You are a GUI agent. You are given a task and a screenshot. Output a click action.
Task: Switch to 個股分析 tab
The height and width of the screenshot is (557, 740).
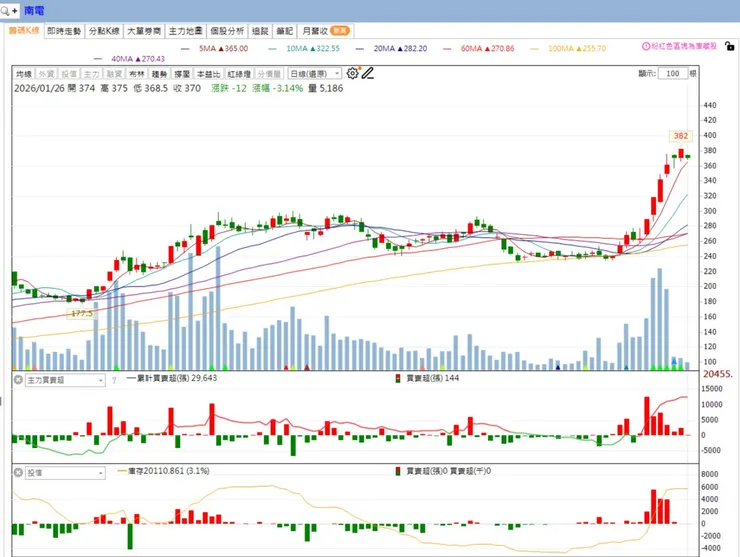click(227, 31)
